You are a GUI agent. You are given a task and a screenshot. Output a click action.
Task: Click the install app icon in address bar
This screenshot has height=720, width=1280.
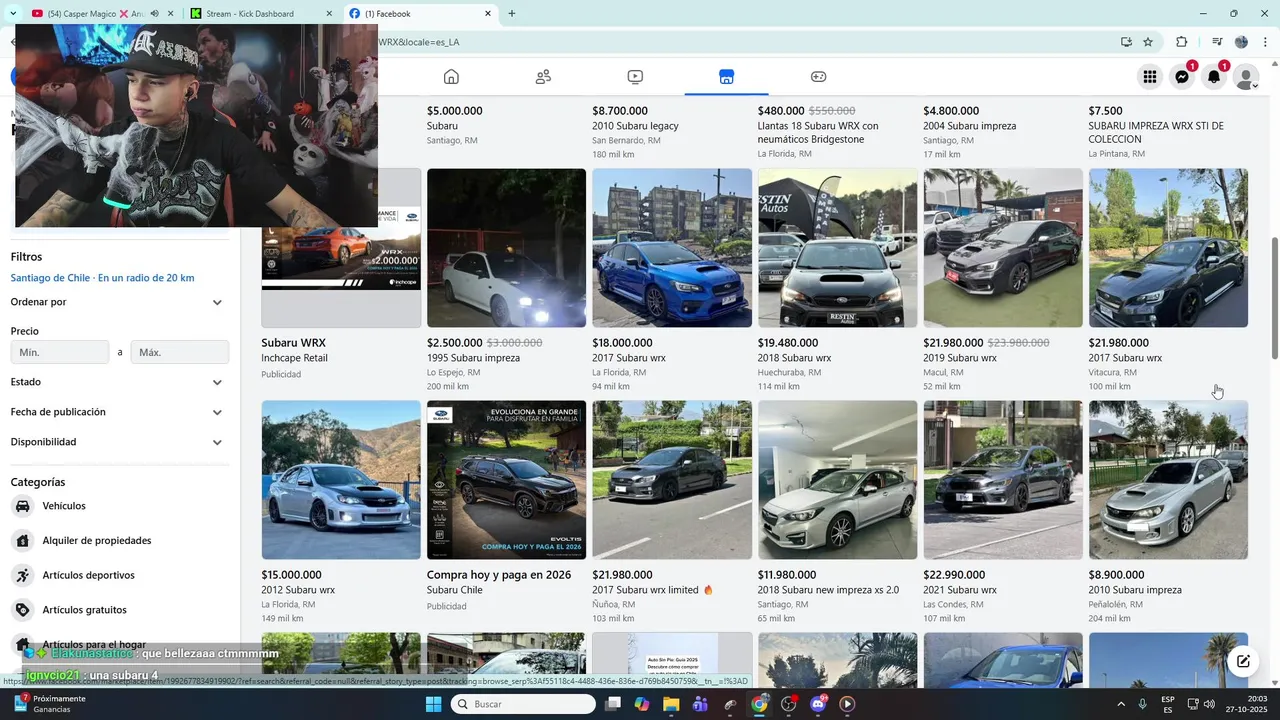tap(1126, 42)
